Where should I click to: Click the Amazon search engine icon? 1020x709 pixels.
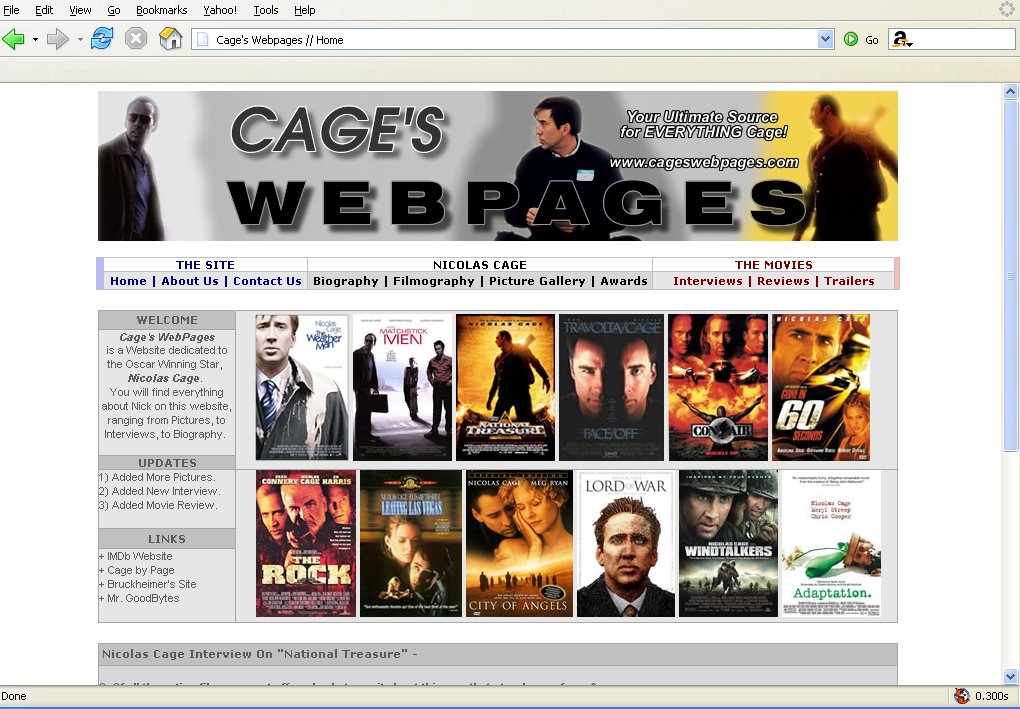[x=900, y=40]
